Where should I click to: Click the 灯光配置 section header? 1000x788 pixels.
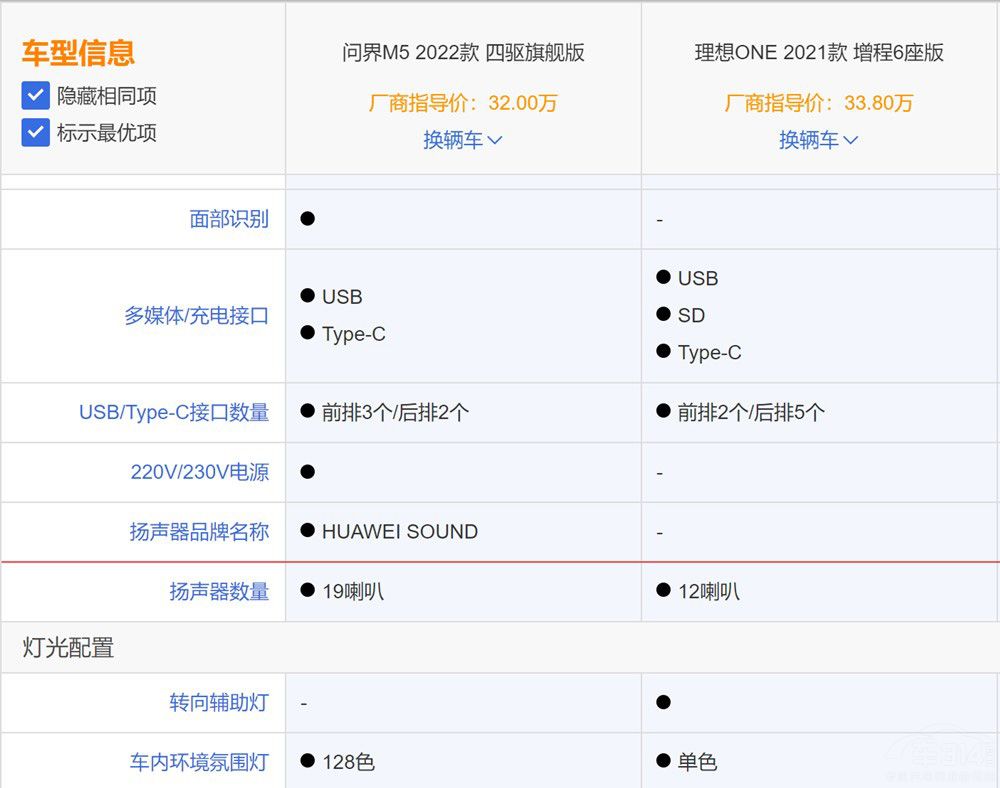(68, 647)
